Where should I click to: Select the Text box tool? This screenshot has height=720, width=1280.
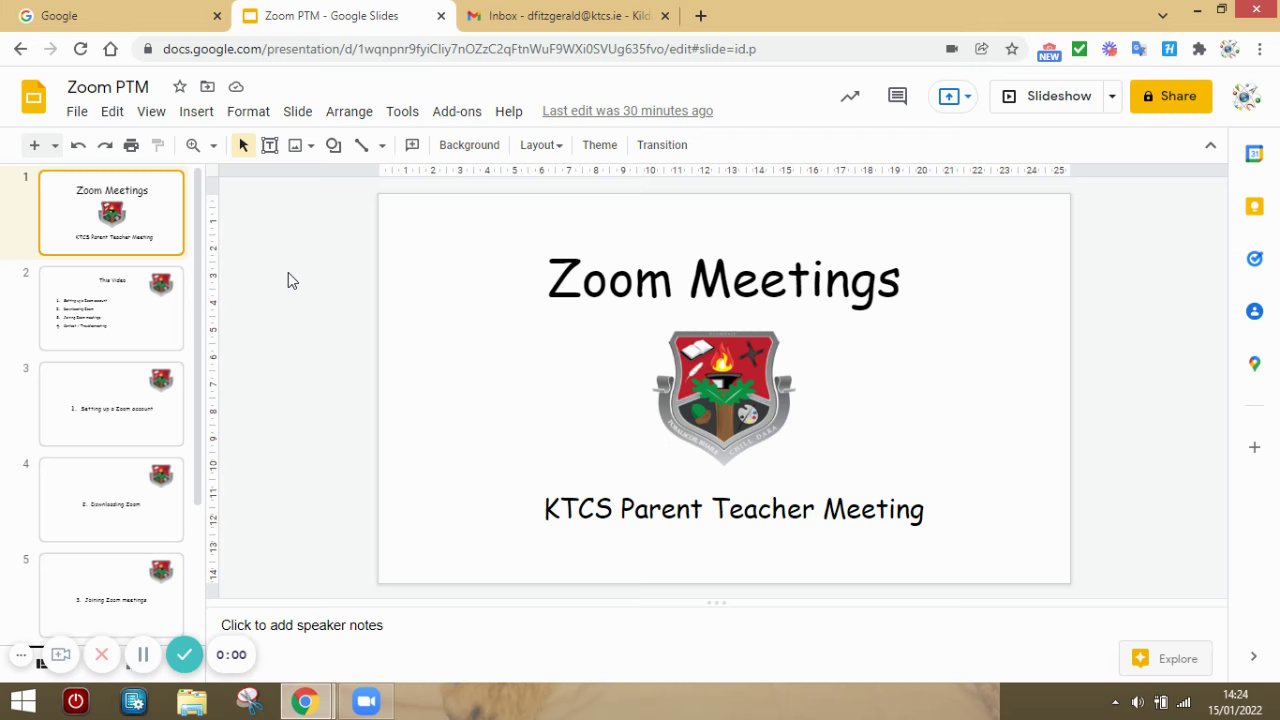click(269, 145)
